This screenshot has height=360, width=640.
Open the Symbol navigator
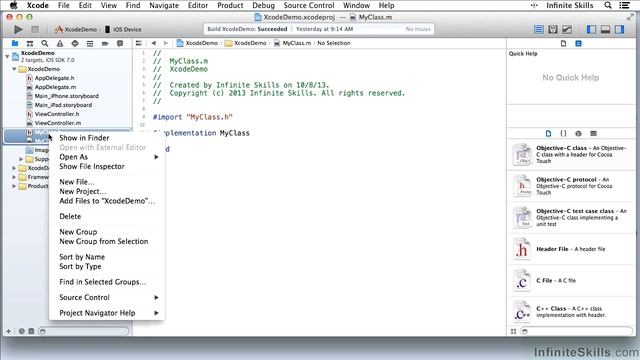pos(30,43)
